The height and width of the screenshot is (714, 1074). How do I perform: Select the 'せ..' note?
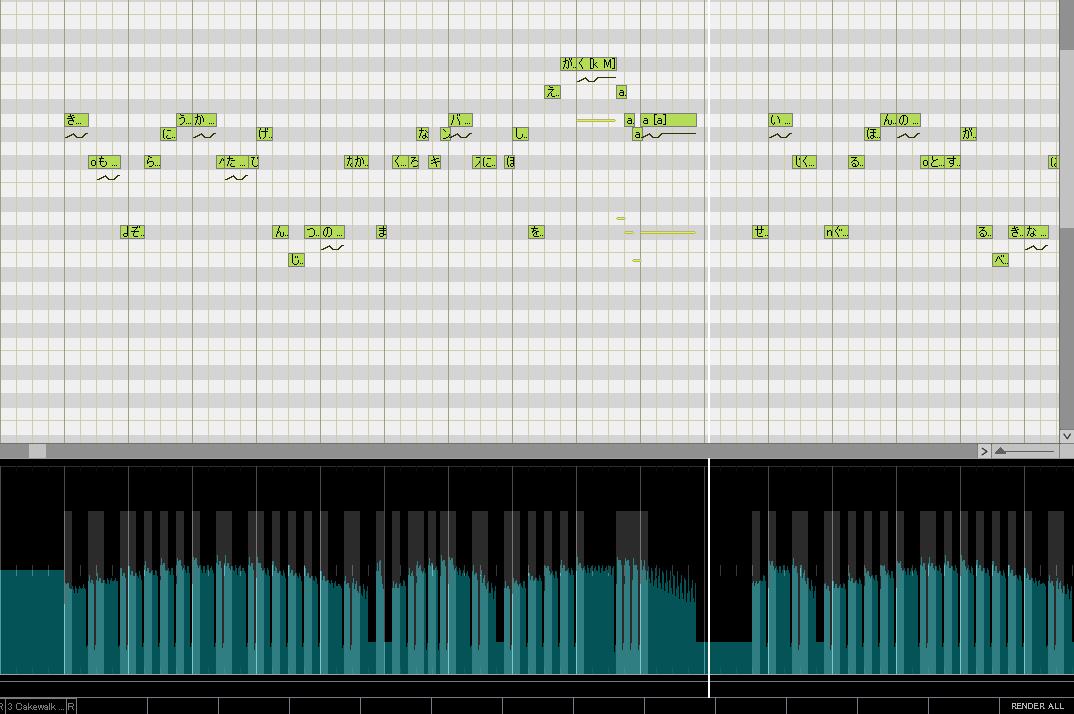click(x=760, y=232)
